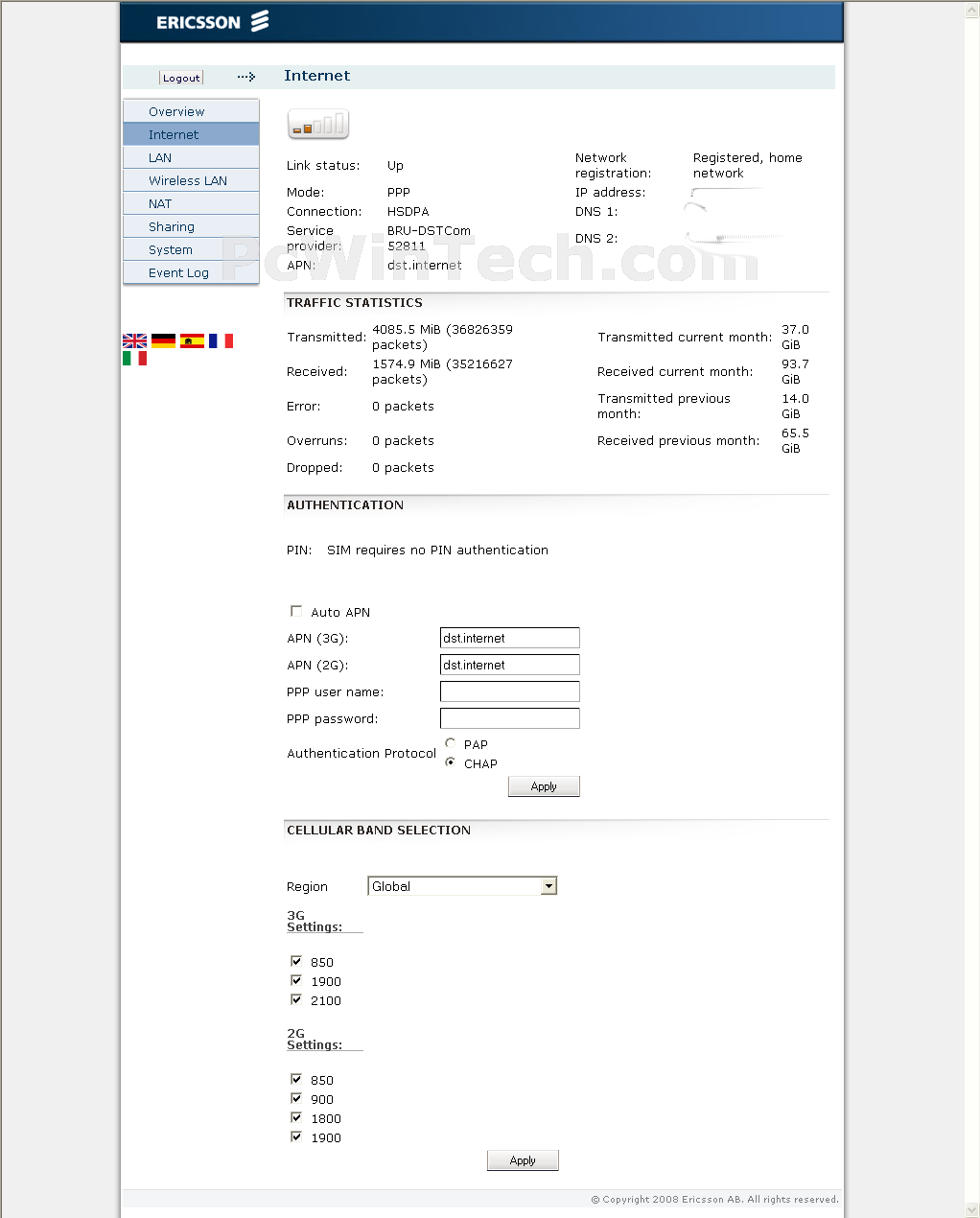Open the Sharing menu item
Image resolution: width=980 pixels, height=1218 pixels.
tap(191, 226)
